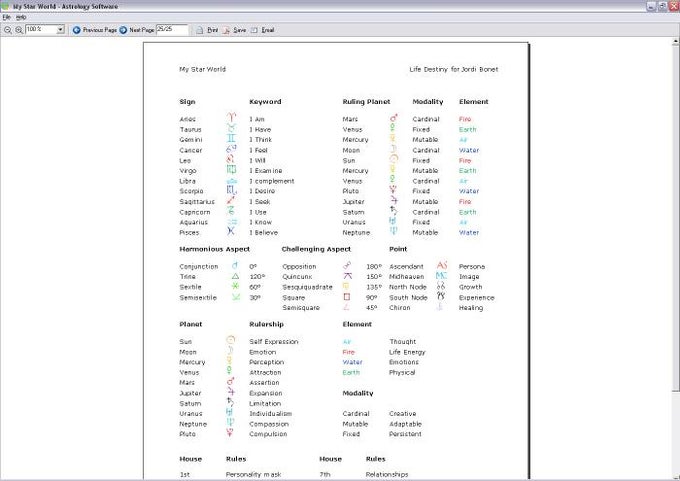Click the Square aspect symbol
680x481 pixels.
tap(347, 297)
